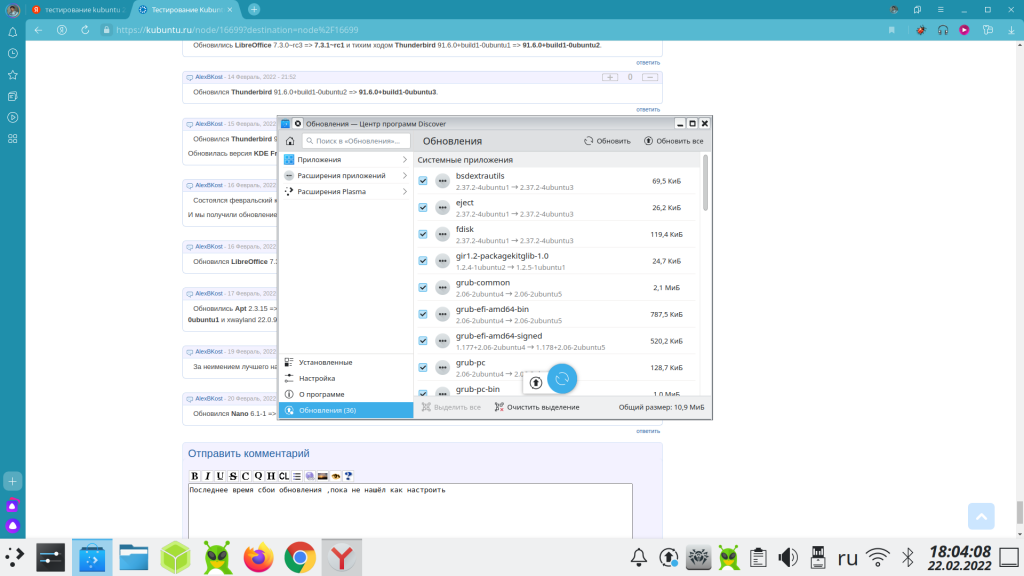The width and height of the screenshot is (1024, 576).
Task: Expand details button for eject
Action: click(x=443, y=208)
